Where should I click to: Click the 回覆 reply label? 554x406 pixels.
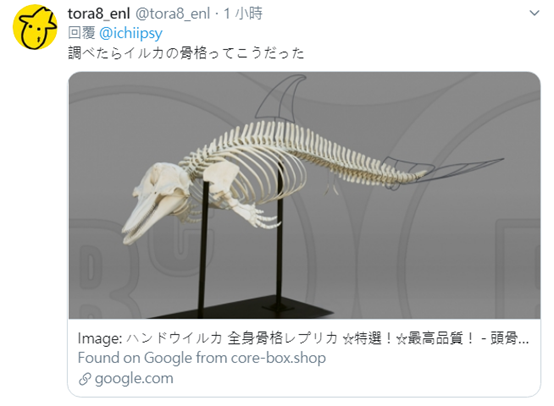coord(81,34)
